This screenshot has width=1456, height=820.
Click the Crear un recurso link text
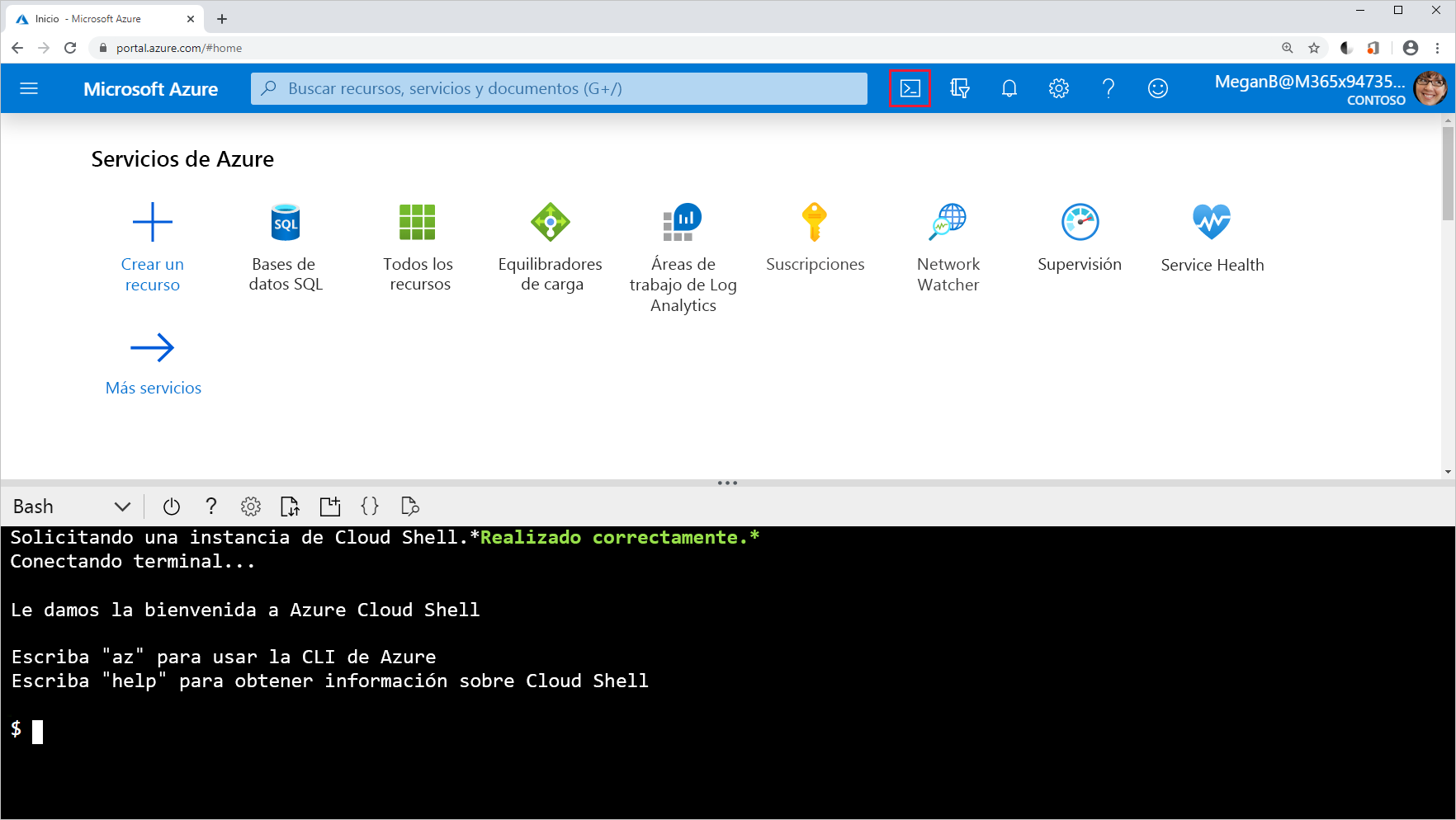click(x=153, y=275)
